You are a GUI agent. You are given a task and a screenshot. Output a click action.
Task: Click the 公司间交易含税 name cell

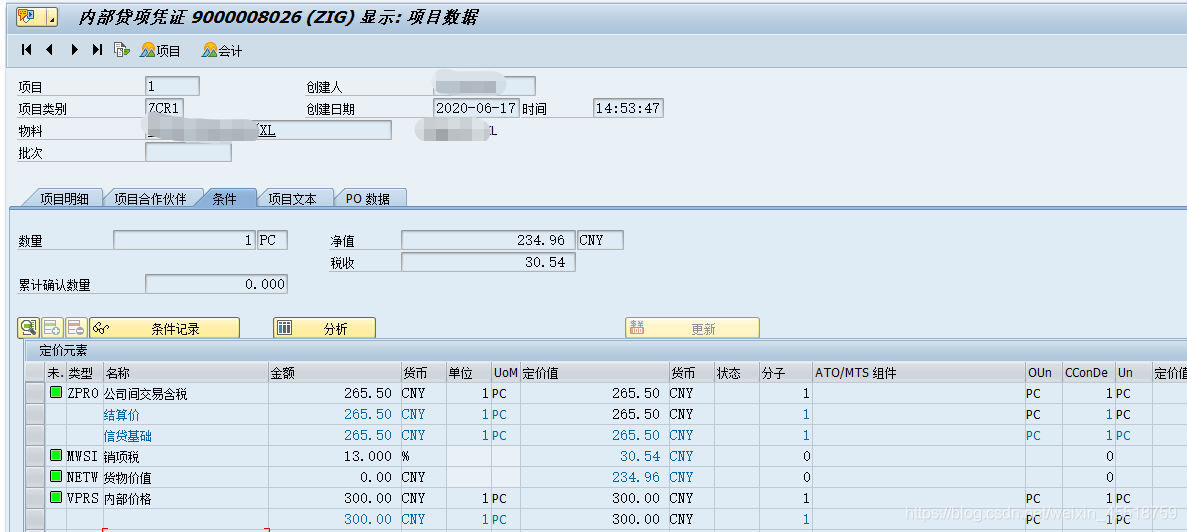[x=185, y=394]
